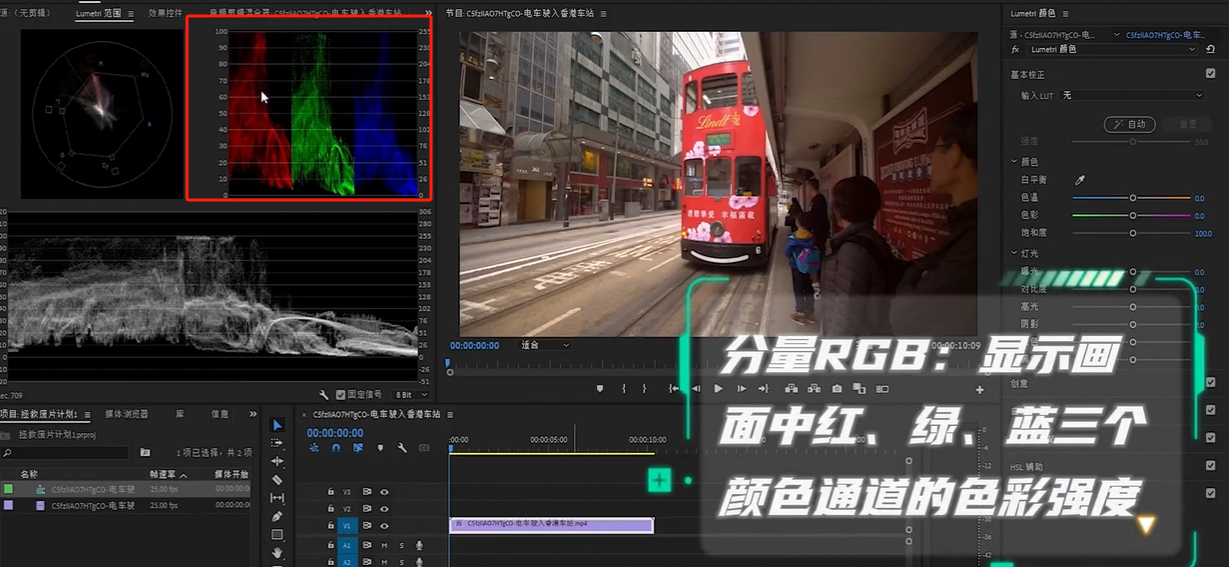Select the Hand tool
The height and width of the screenshot is (567, 1229).
click(x=278, y=552)
